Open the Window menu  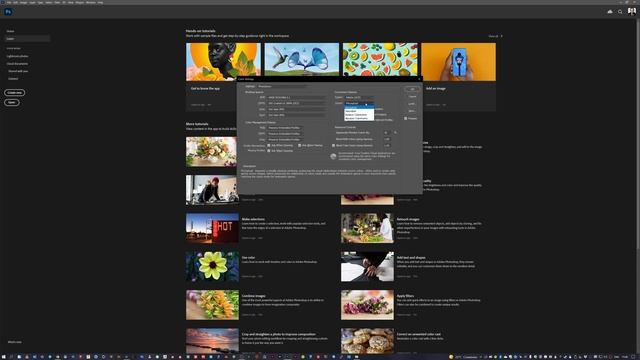tap(91, 2)
